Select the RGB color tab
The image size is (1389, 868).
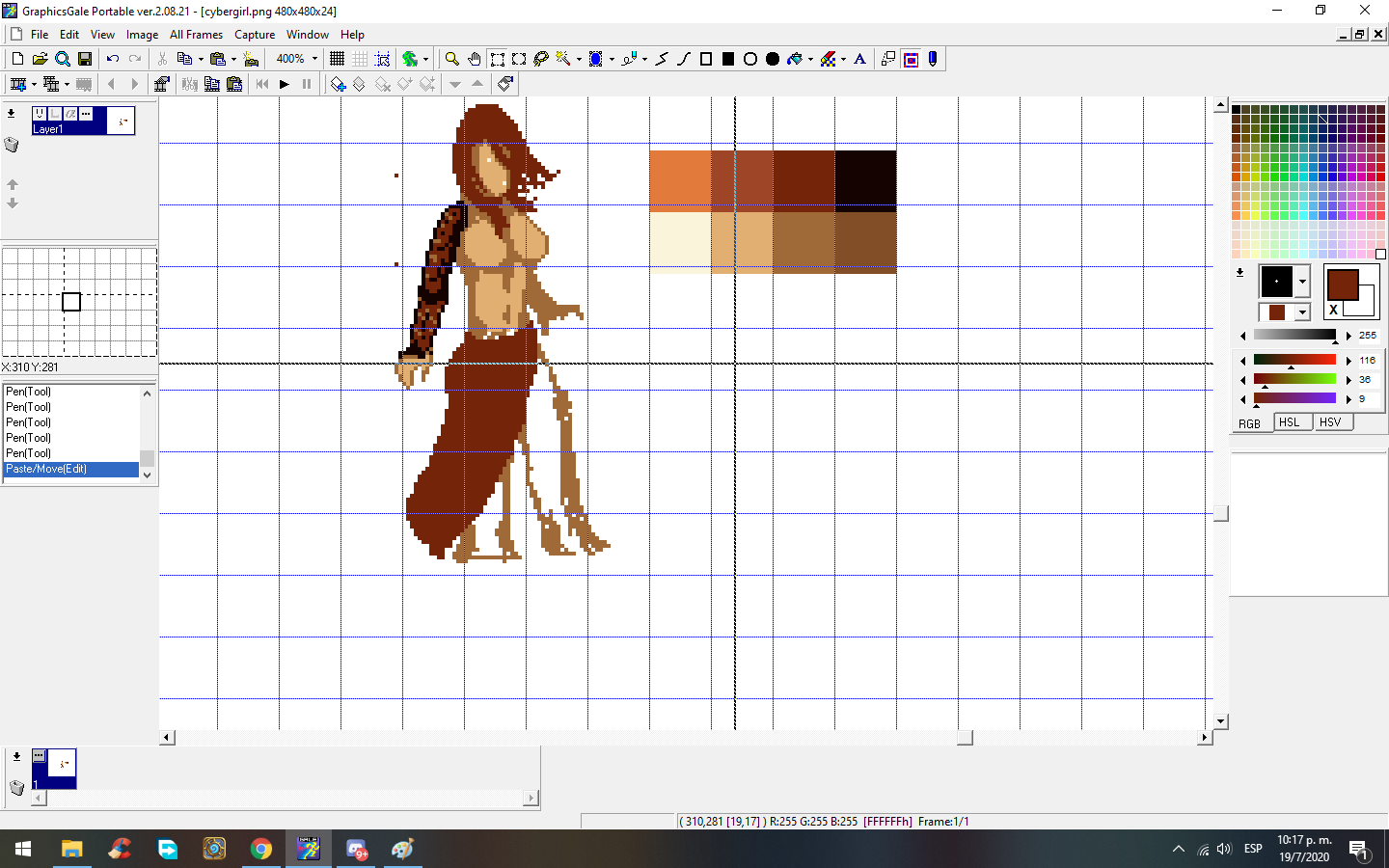(1250, 423)
